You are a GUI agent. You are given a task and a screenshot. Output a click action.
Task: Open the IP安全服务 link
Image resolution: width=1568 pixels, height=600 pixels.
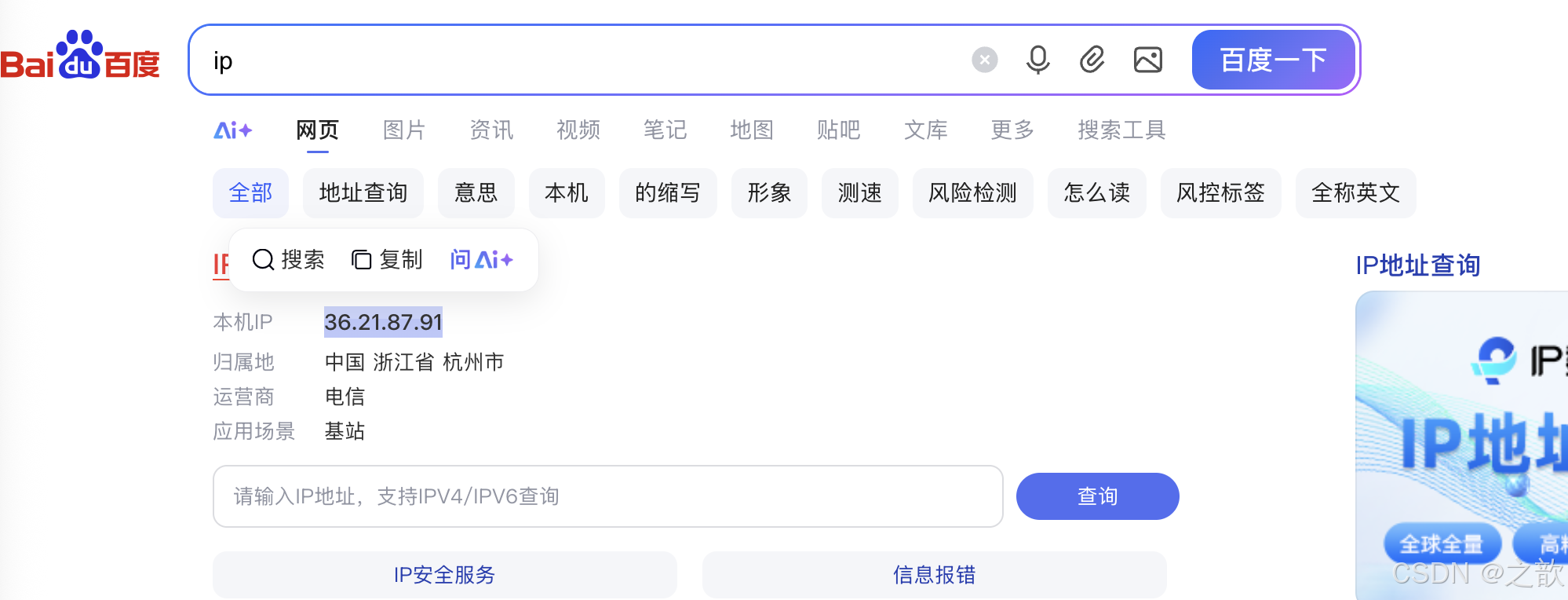(x=445, y=575)
